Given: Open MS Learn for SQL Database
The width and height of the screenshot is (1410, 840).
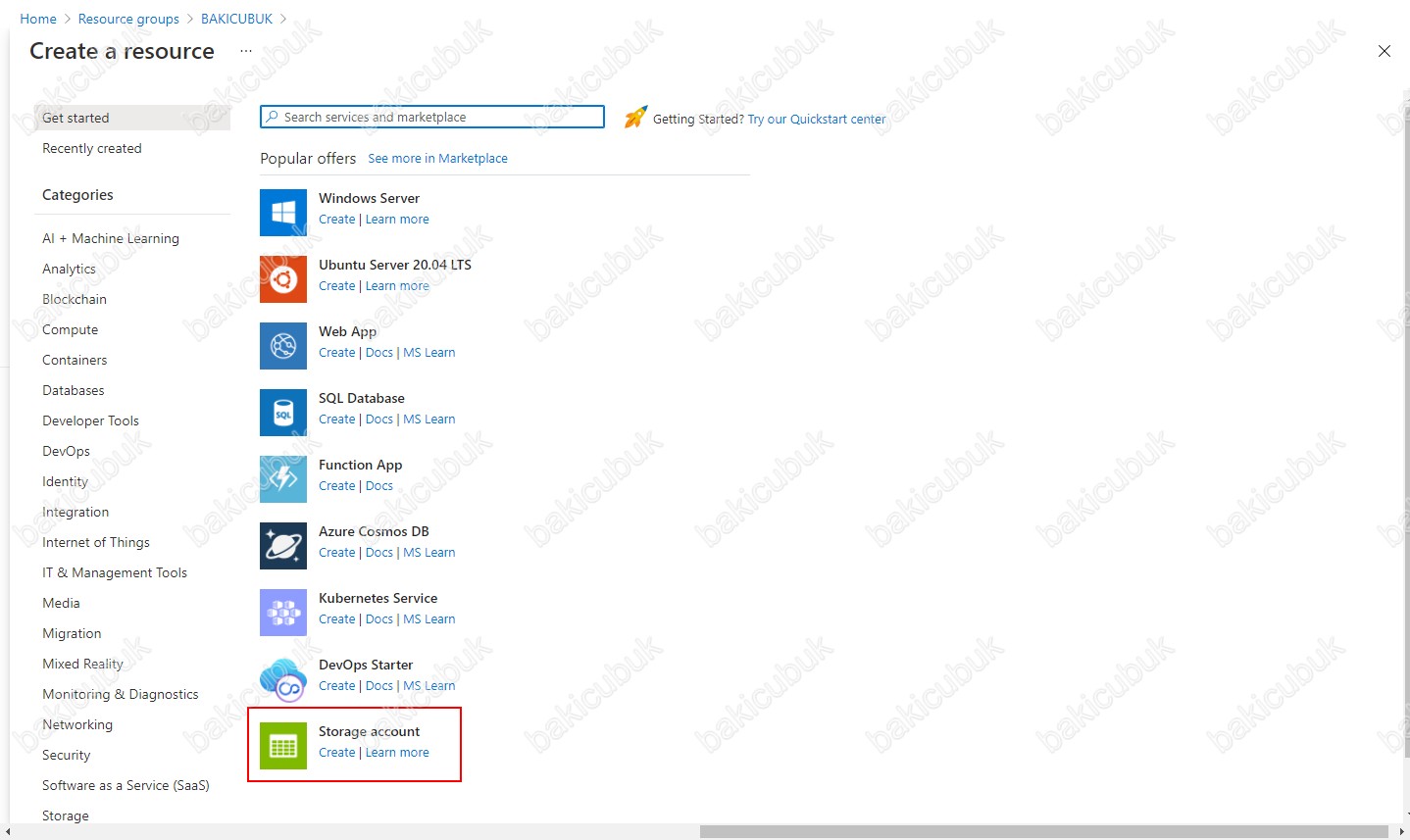Looking at the screenshot, I should tap(429, 420).
